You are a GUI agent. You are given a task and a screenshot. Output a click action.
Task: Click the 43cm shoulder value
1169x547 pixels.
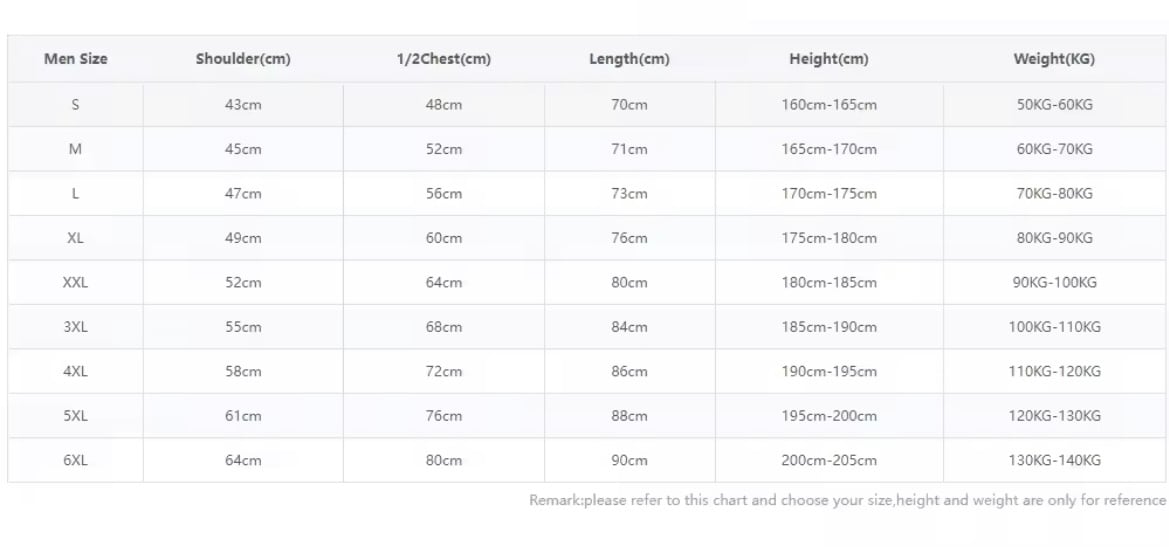point(243,105)
